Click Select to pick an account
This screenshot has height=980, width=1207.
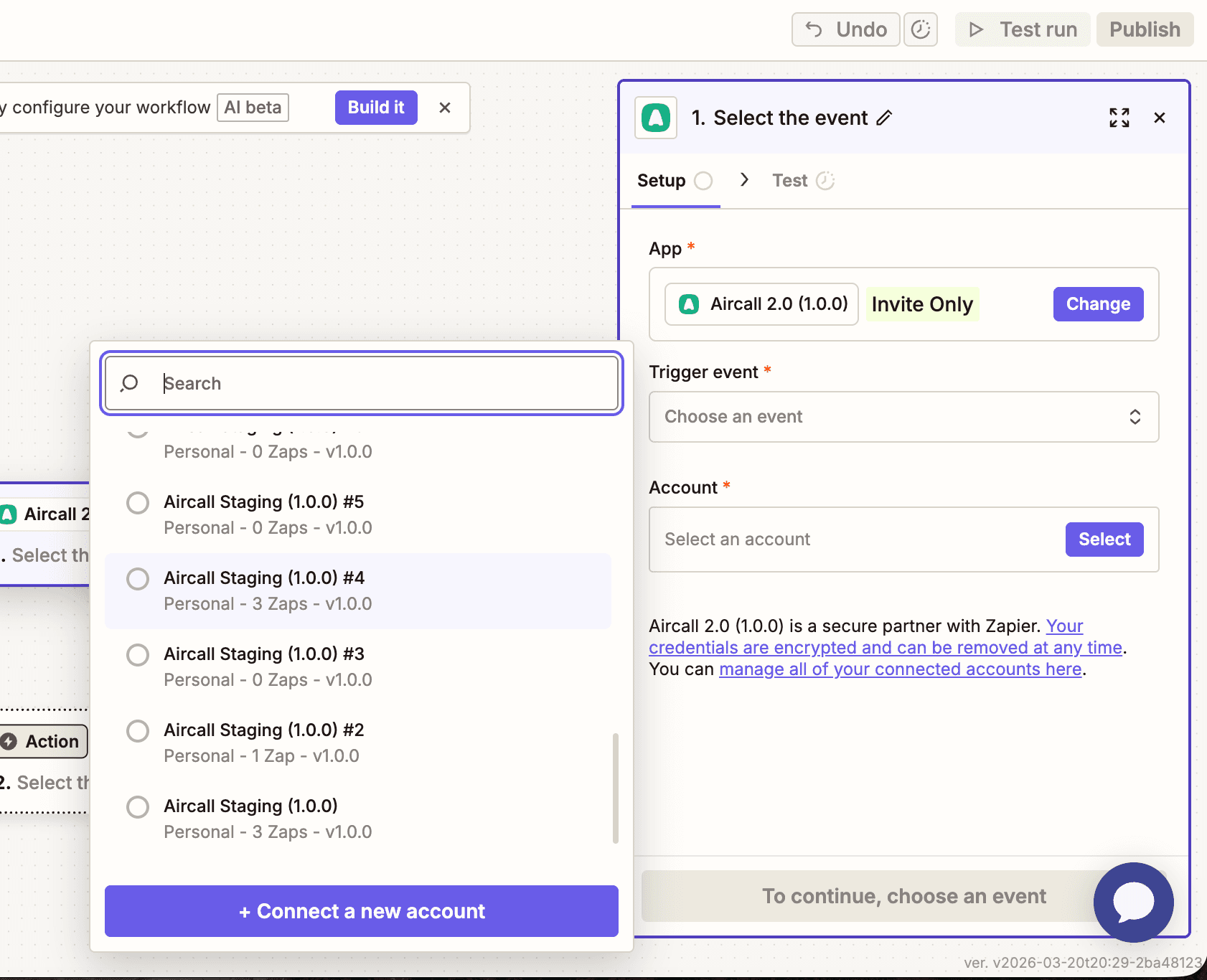click(x=1104, y=539)
